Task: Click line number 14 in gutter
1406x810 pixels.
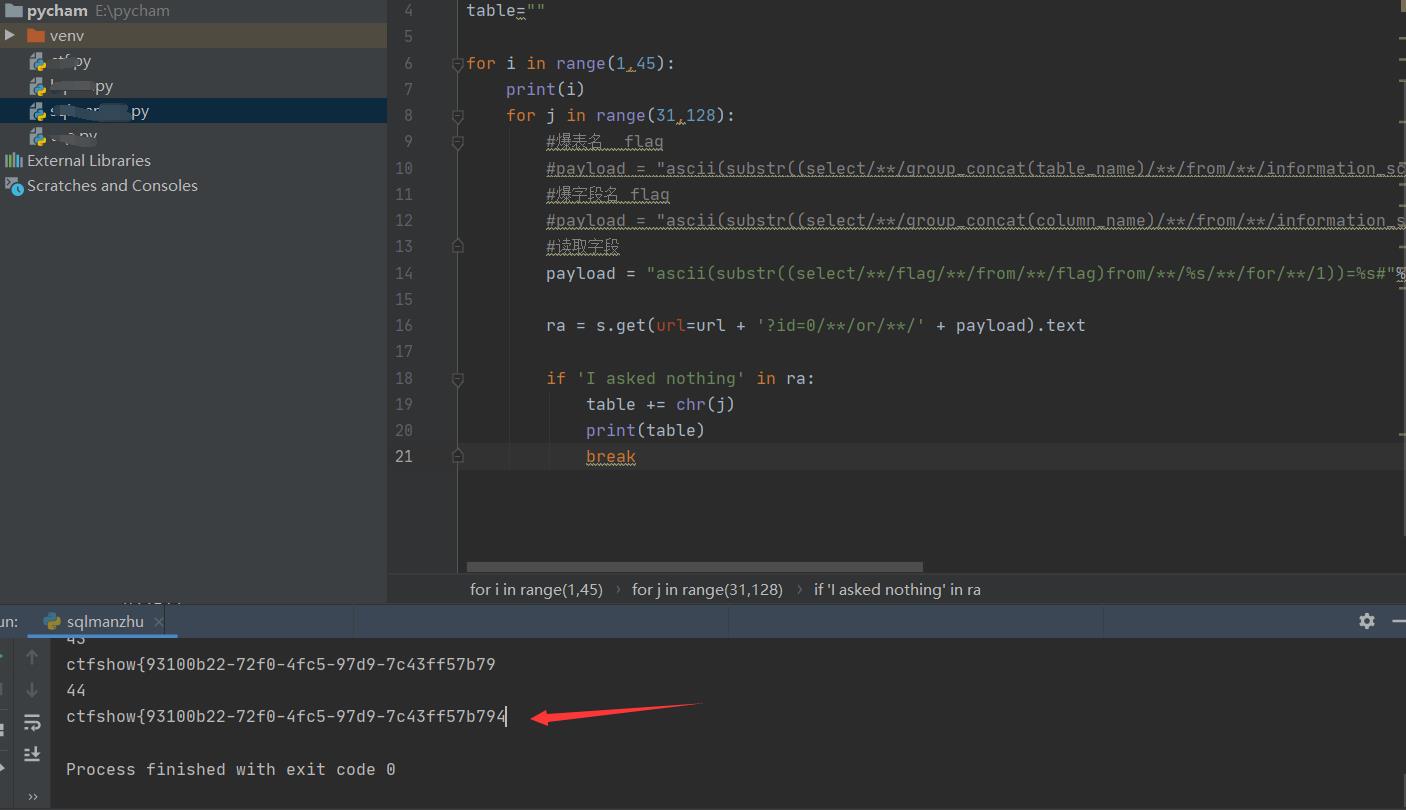Action: coord(403,273)
